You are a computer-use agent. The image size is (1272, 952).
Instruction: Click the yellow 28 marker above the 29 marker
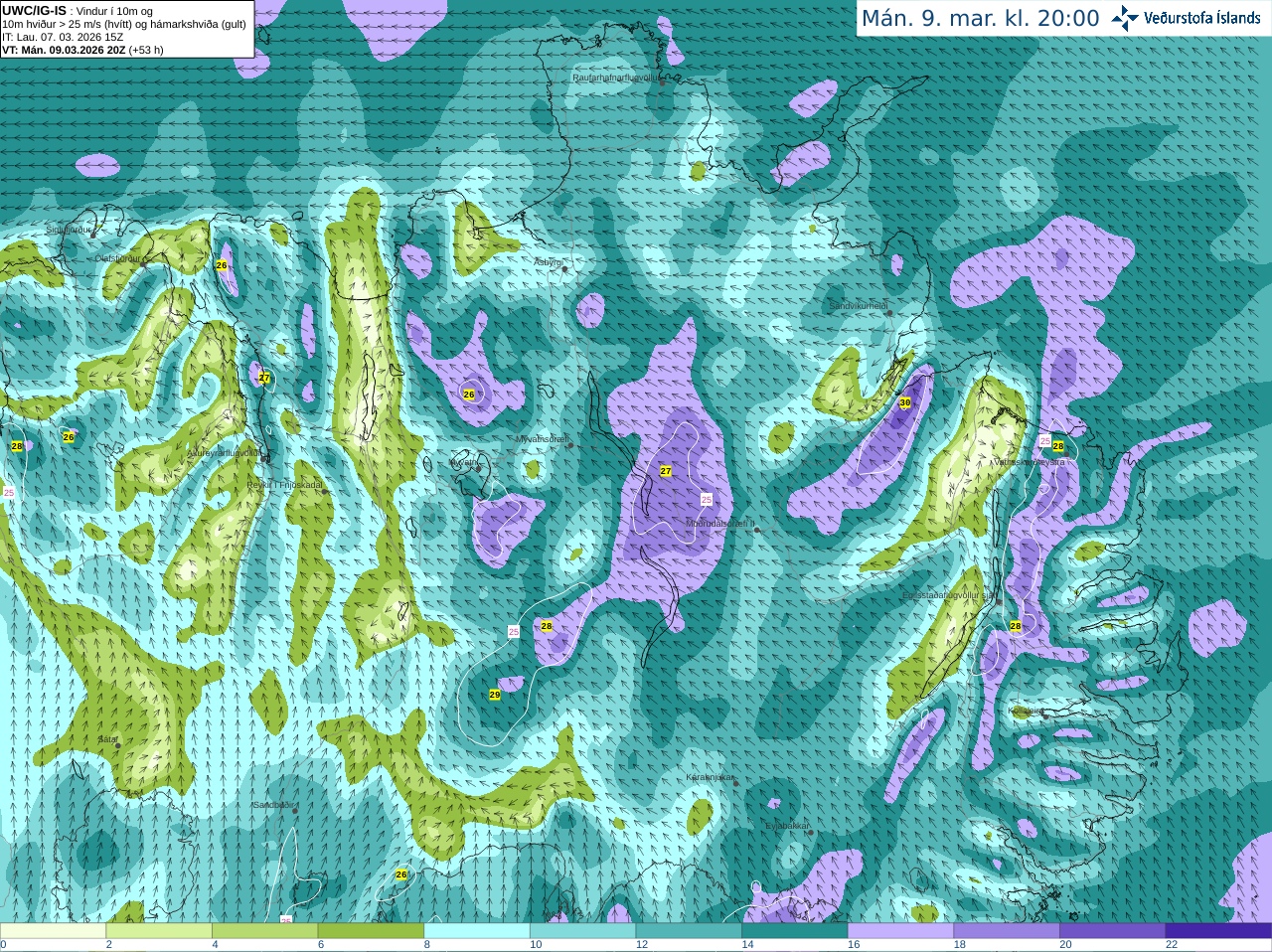[x=547, y=626]
